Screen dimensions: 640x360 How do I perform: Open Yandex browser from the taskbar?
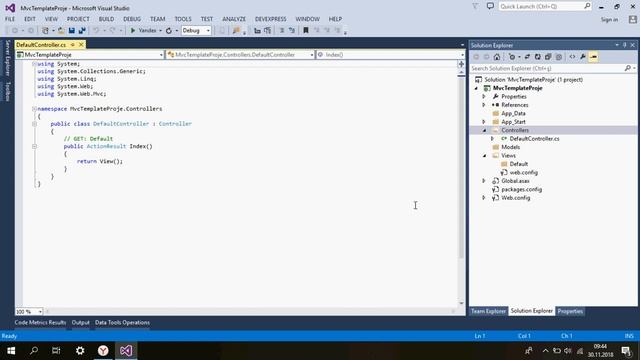tap(103, 351)
